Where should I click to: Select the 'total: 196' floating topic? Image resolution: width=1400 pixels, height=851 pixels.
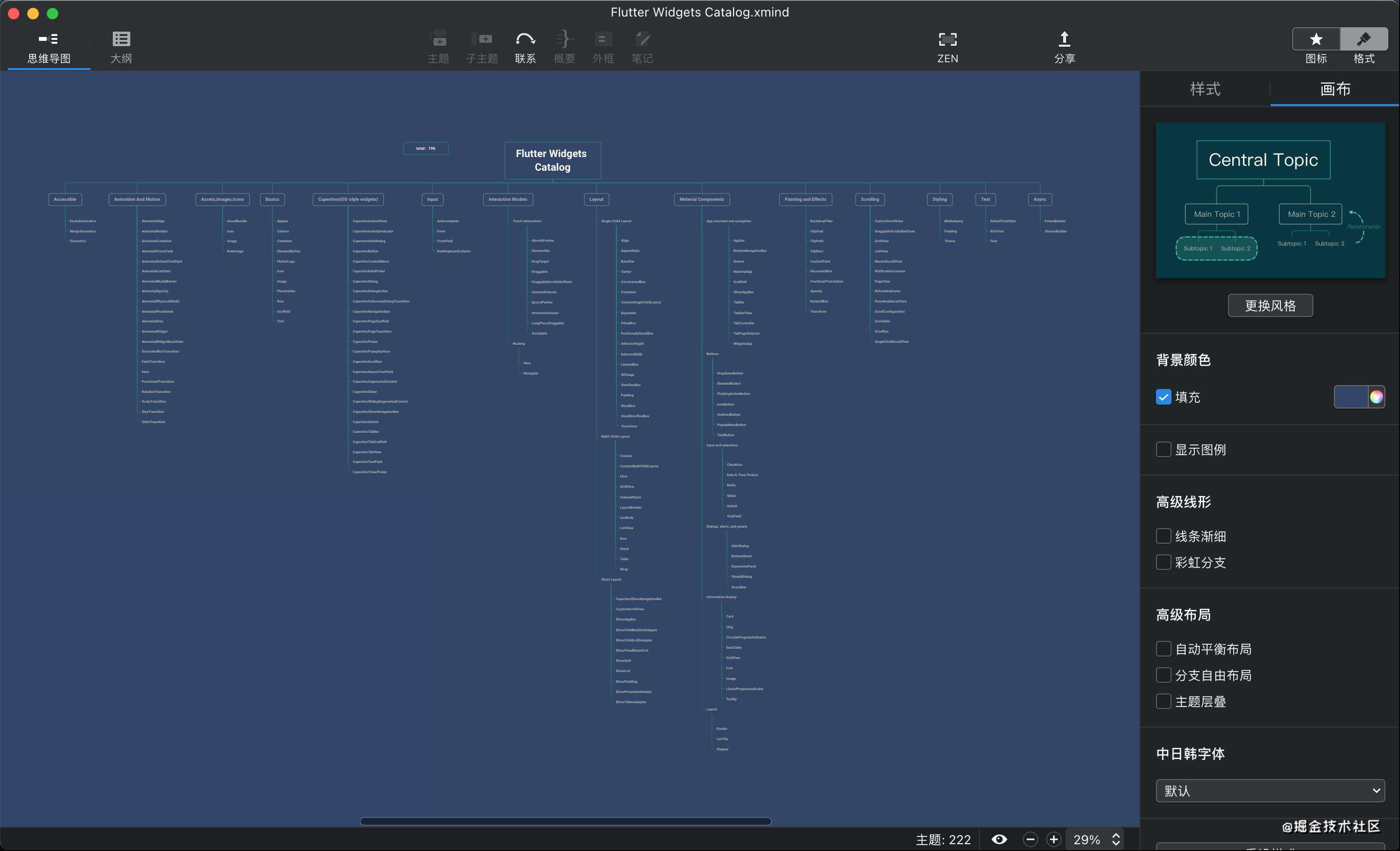[425, 148]
